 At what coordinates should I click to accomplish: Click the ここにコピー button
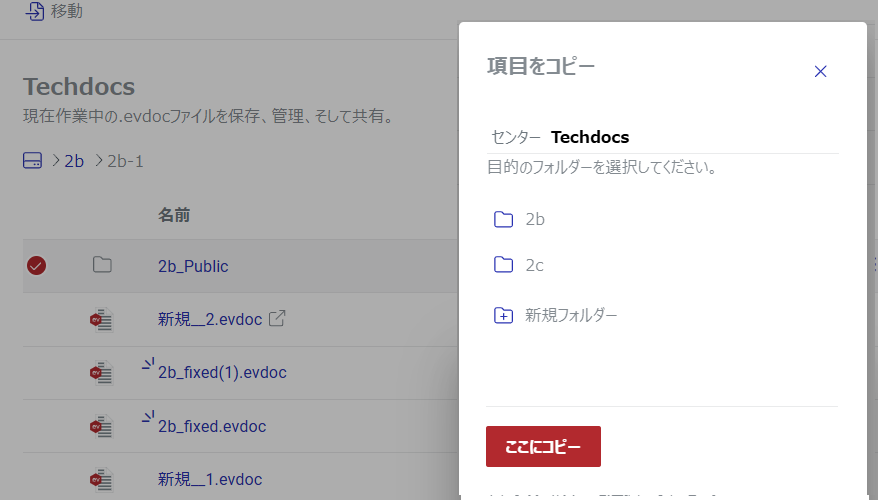(x=543, y=446)
